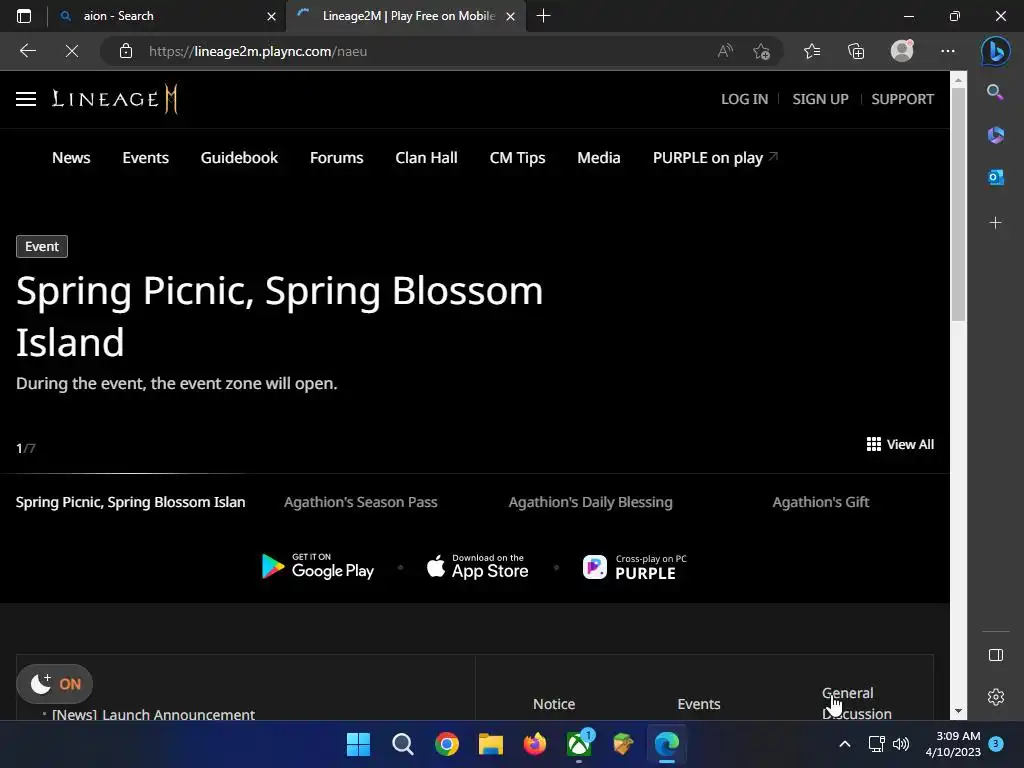Viewport: 1024px width, 768px height.
Task: Open File Explorer from taskbar
Action: click(490, 744)
